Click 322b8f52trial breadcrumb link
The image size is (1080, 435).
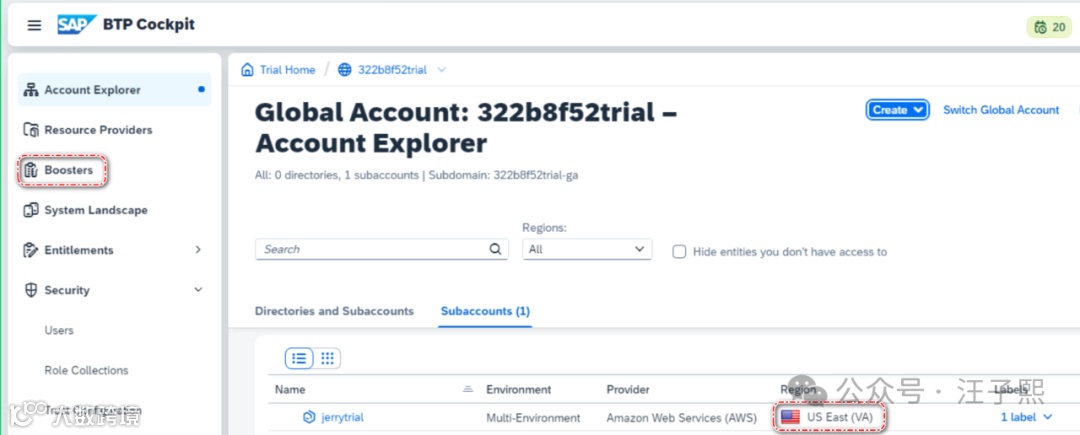pyautogui.click(x=392, y=70)
